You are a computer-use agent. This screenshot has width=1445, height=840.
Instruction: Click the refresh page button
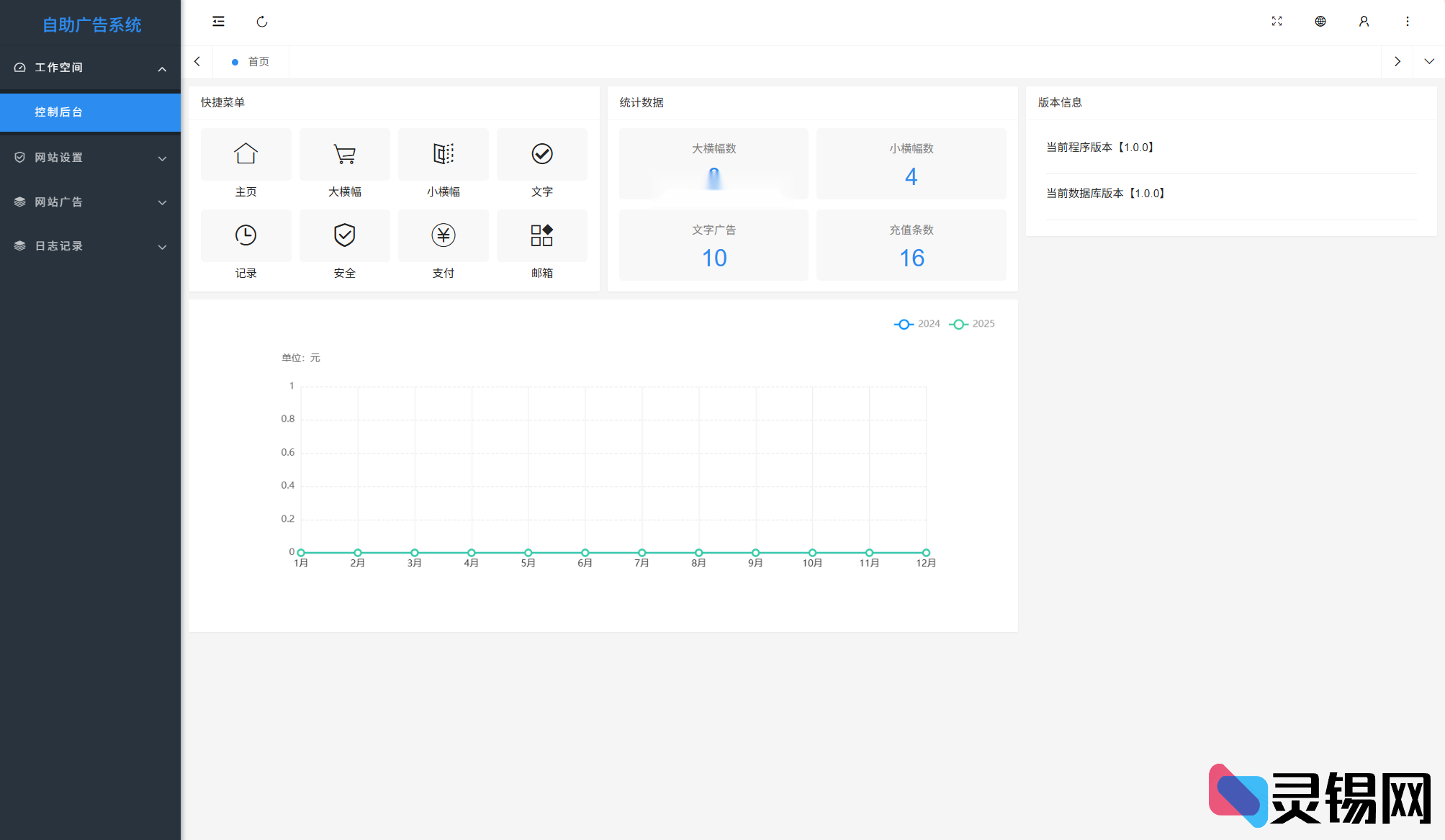pos(262,22)
